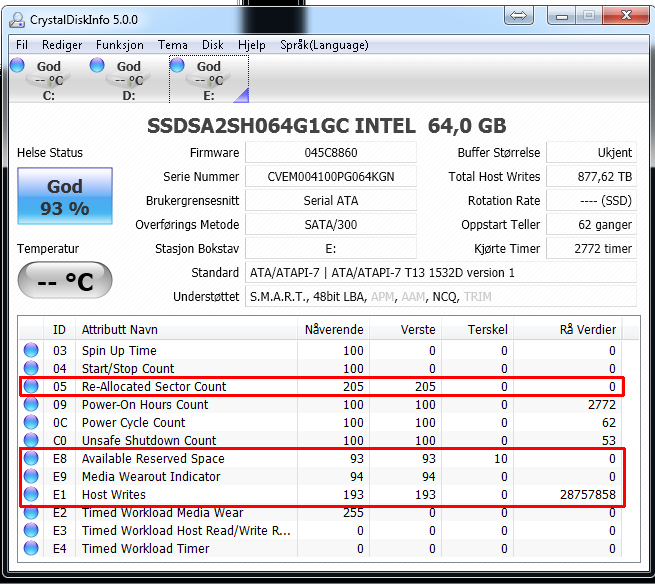Select the Start/Stop Count attribute name
The image size is (655, 584).
pyautogui.click(x=128, y=368)
